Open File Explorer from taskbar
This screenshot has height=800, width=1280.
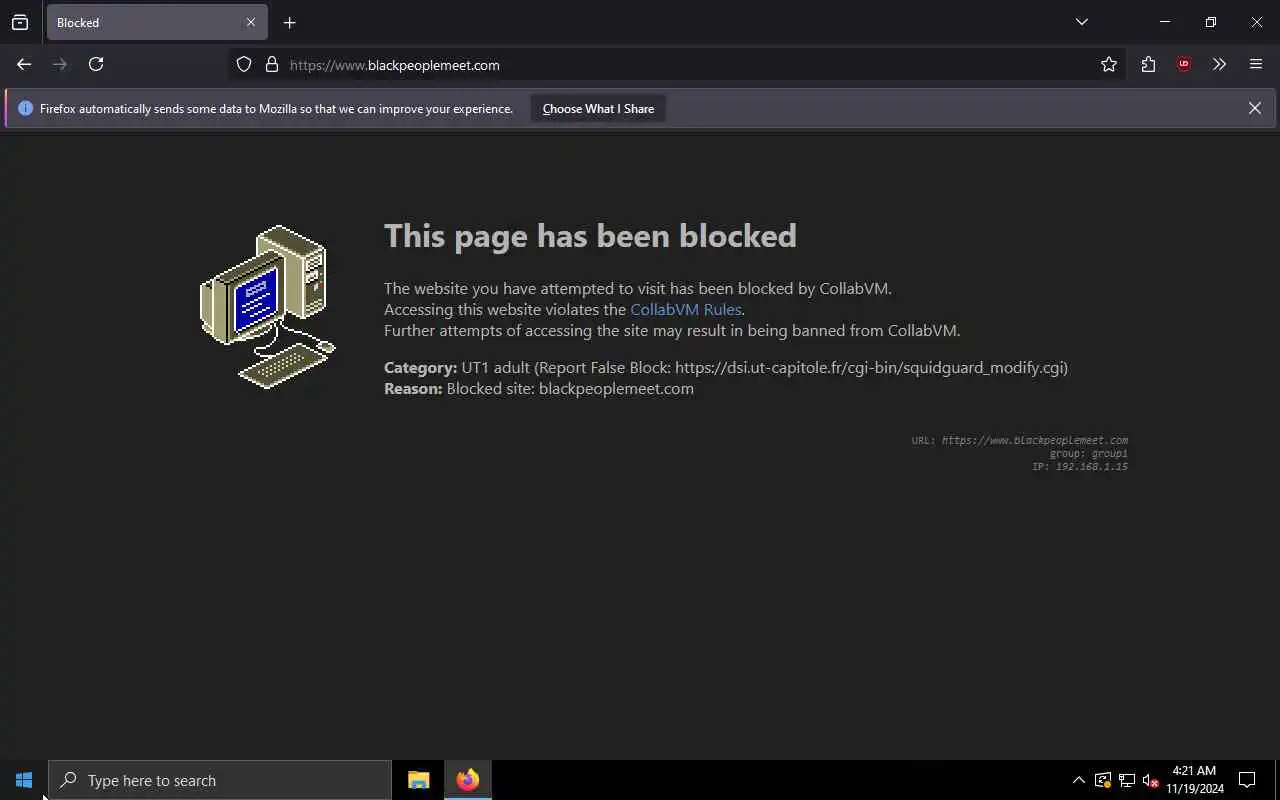pyautogui.click(x=419, y=780)
